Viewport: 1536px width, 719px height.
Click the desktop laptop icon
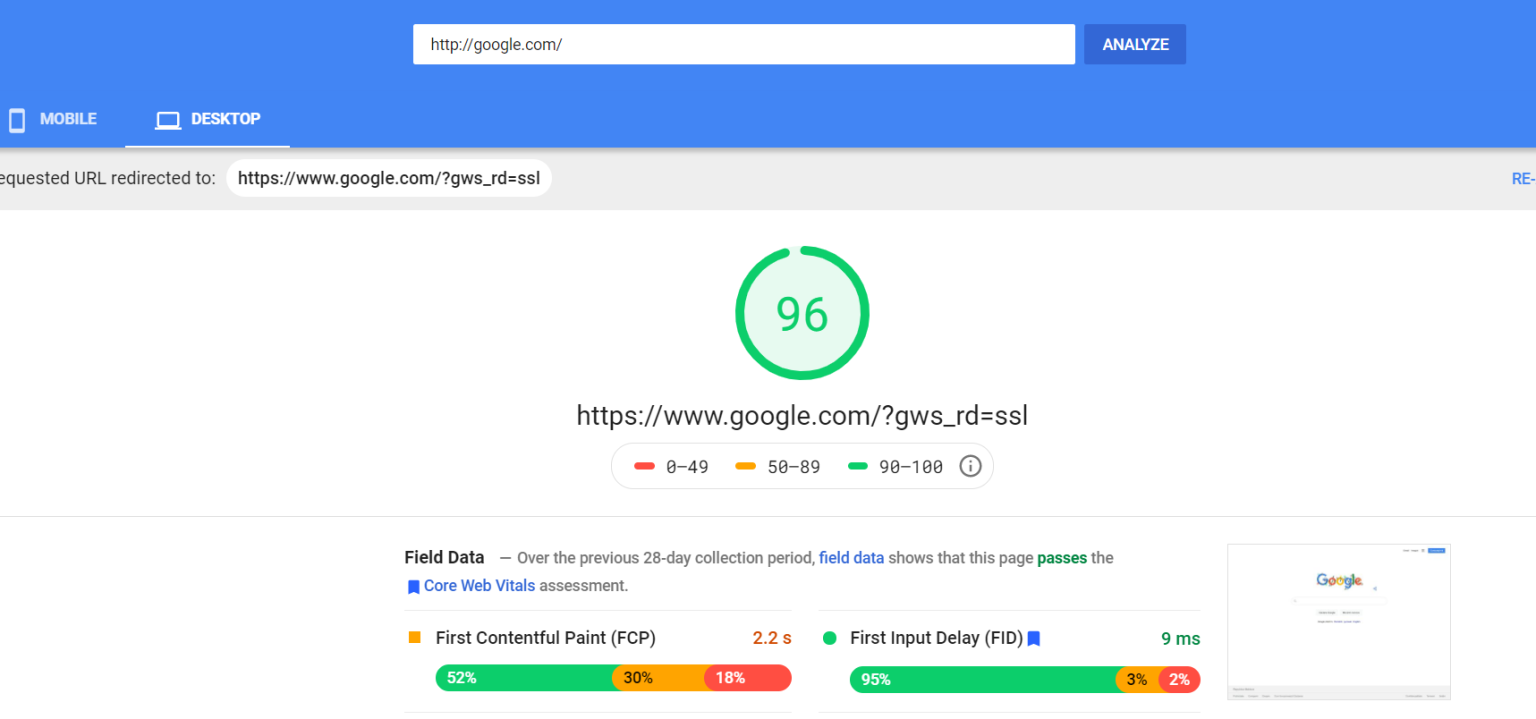tap(168, 120)
